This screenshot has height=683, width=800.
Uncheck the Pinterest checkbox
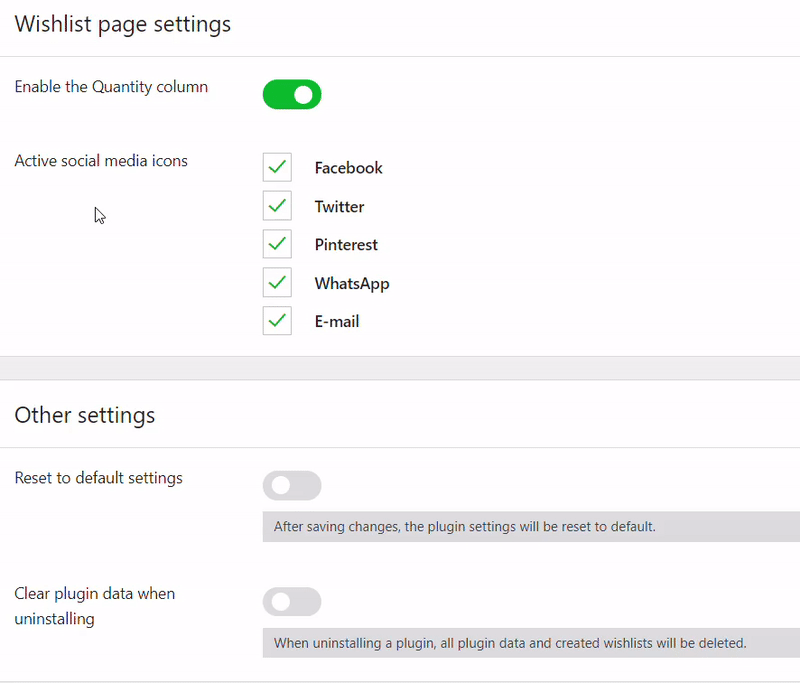[x=277, y=244]
